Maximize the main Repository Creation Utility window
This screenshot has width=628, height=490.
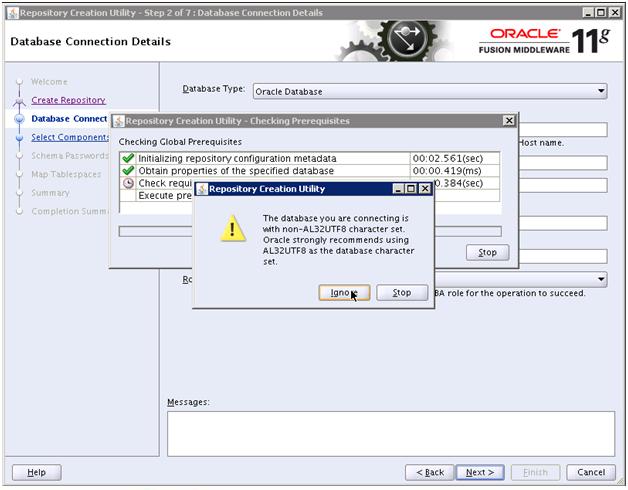tap(601, 12)
